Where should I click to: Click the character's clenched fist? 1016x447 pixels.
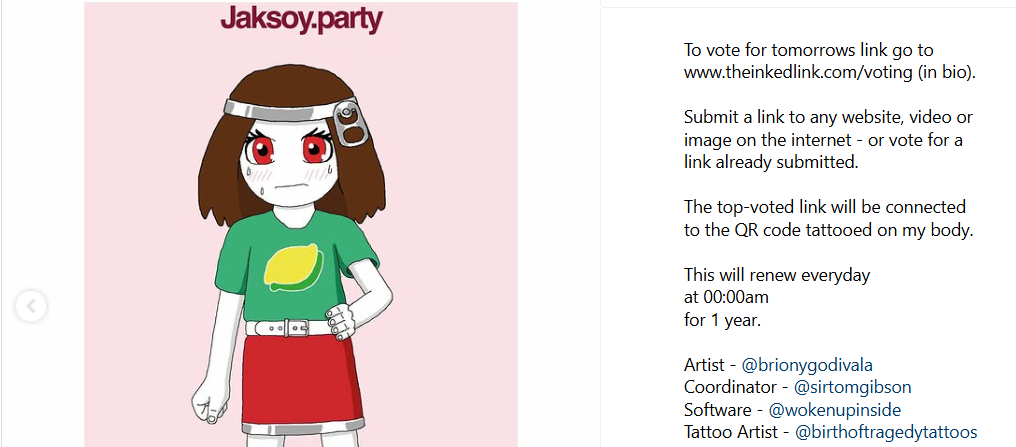click(208, 405)
